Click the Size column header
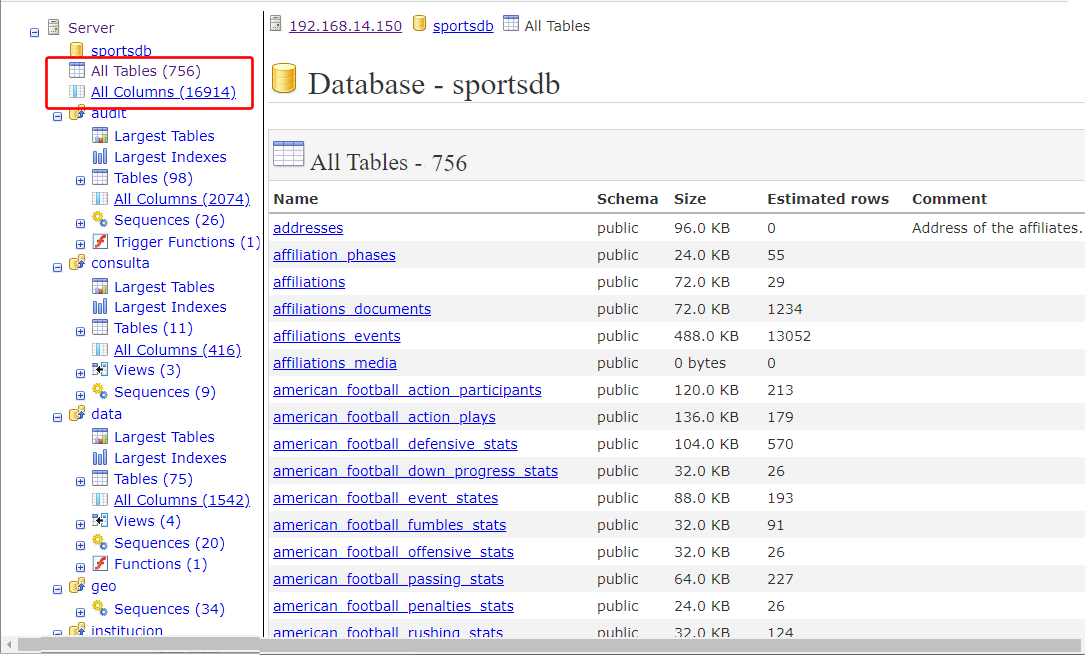 [x=690, y=199]
